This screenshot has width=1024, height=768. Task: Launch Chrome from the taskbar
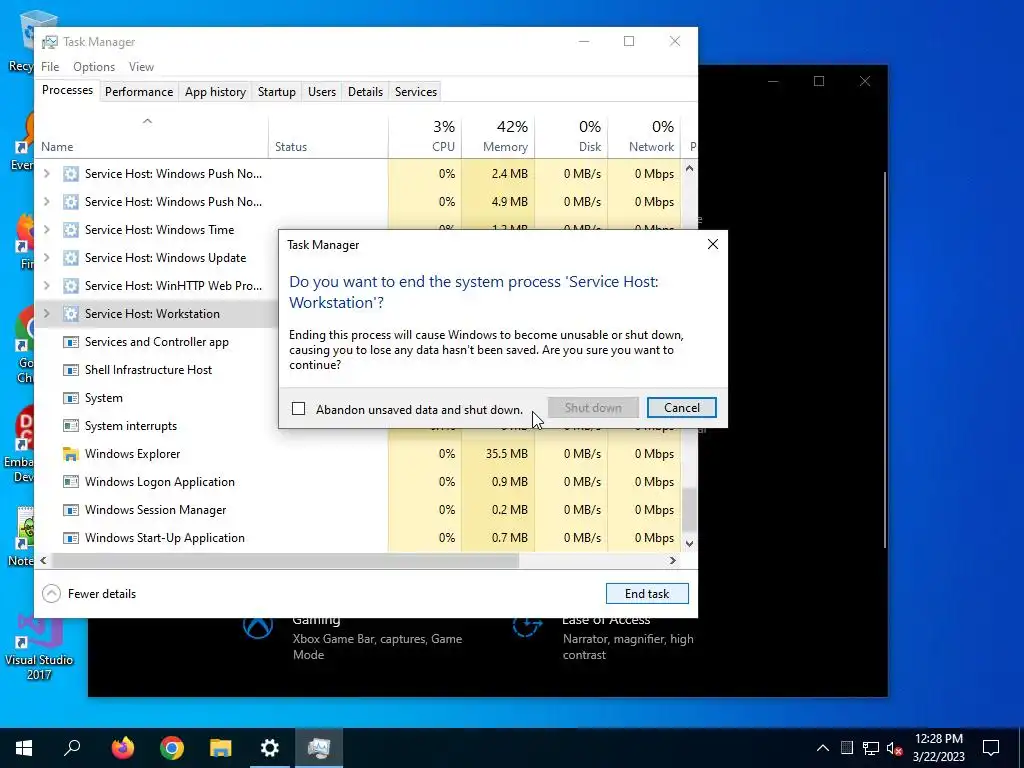click(172, 748)
